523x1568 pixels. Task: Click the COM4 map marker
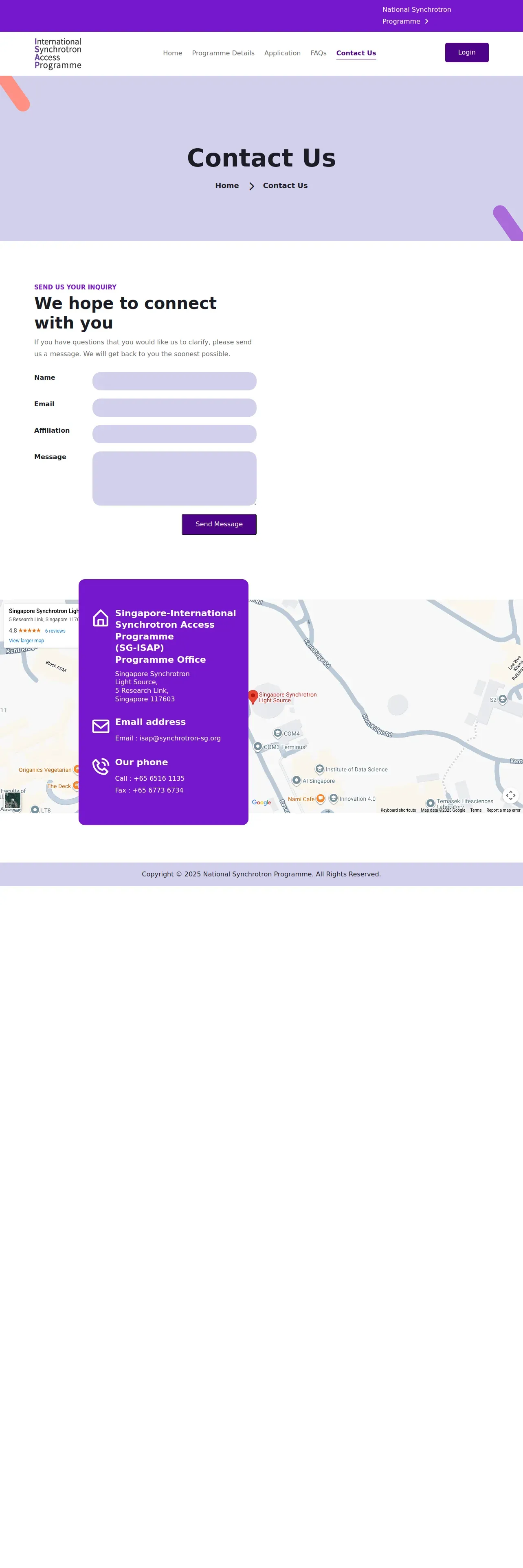278,734
